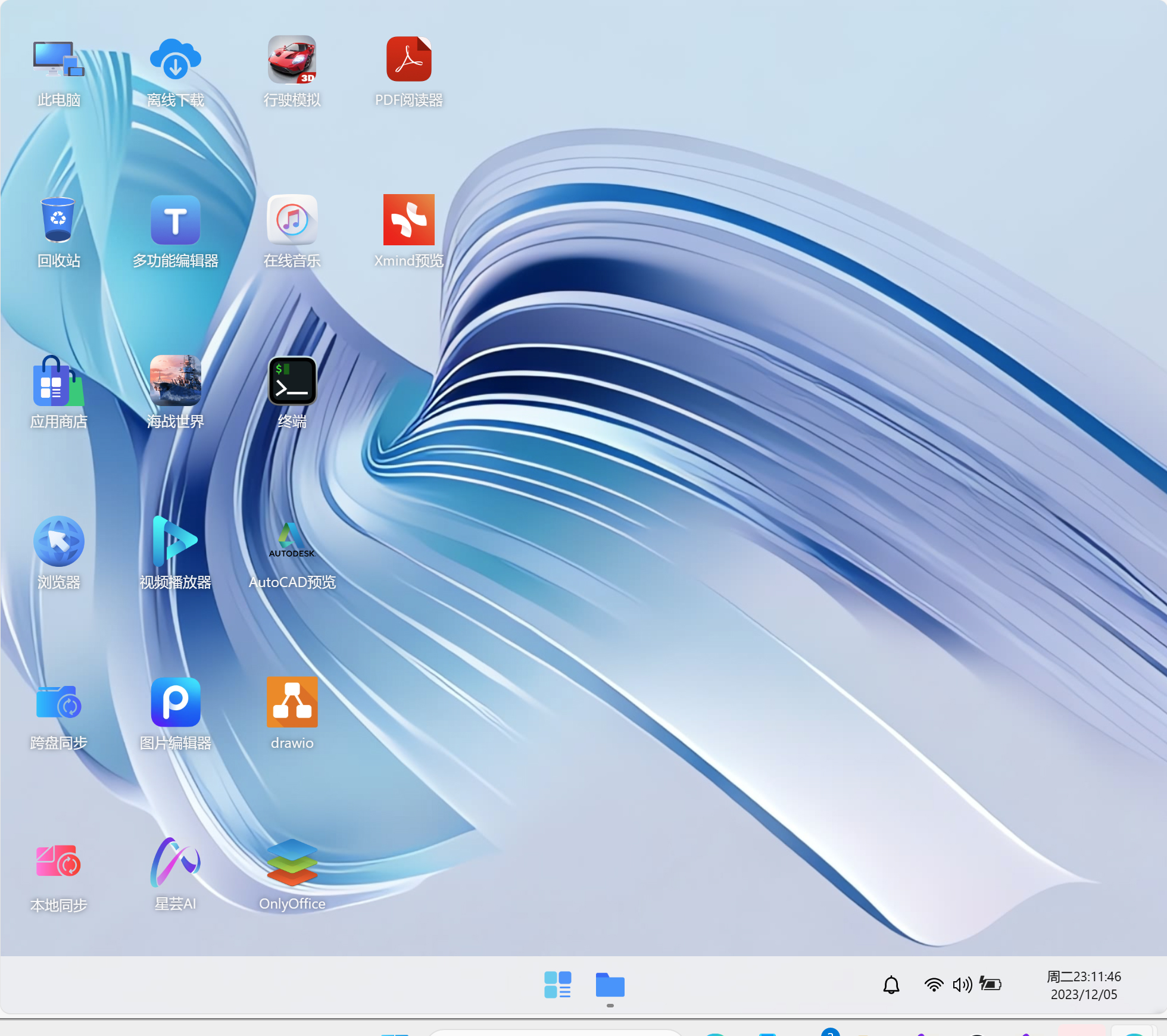Open the taskbar start menu grid icon
The image size is (1167, 1036).
(x=557, y=985)
